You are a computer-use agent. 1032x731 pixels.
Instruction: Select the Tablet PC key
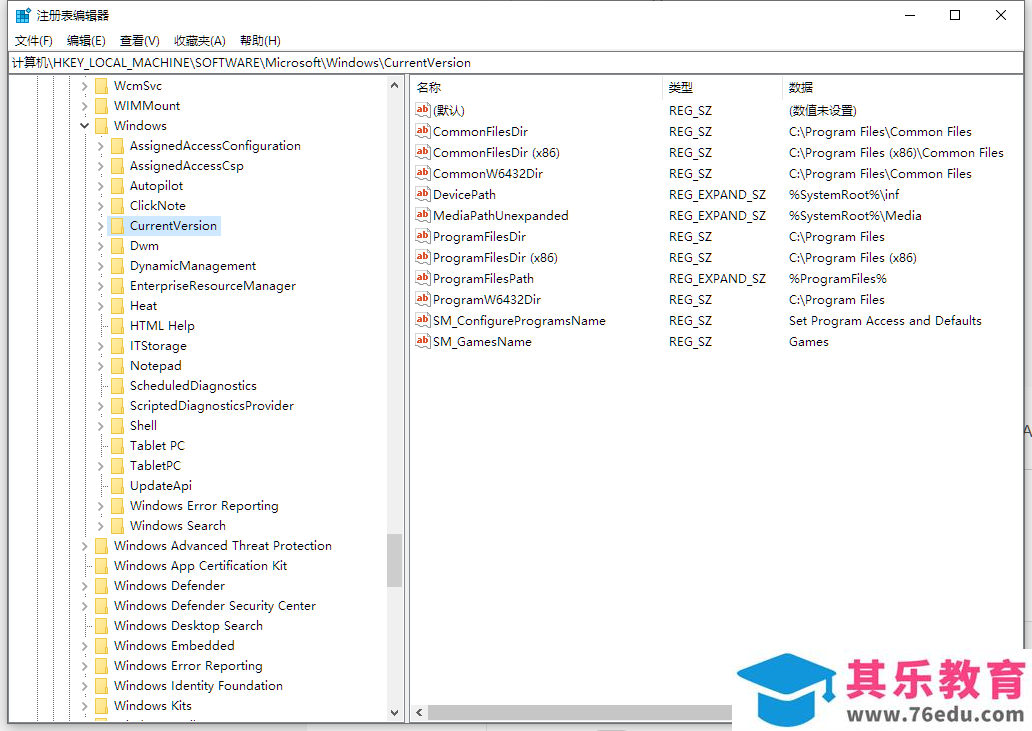tap(157, 445)
